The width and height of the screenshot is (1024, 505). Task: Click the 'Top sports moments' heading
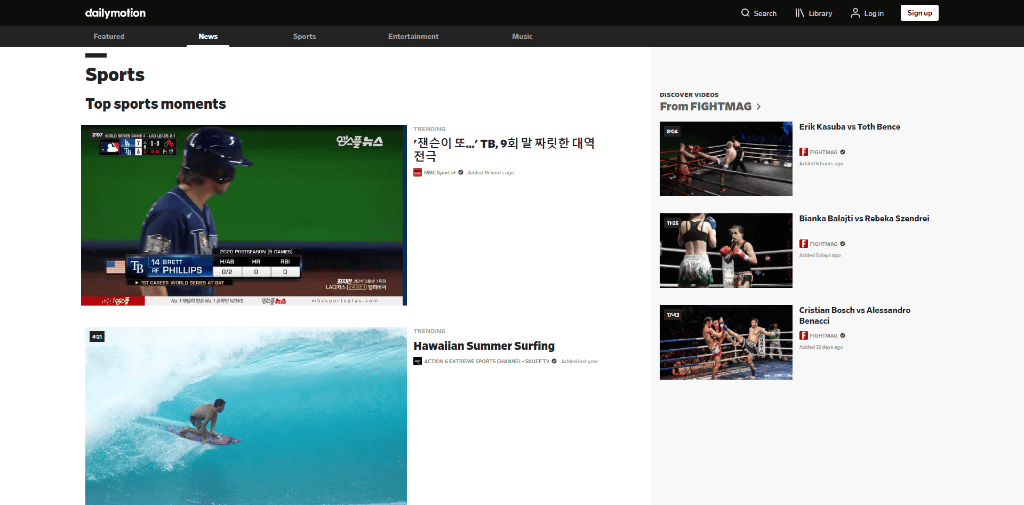[x=155, y=104]
